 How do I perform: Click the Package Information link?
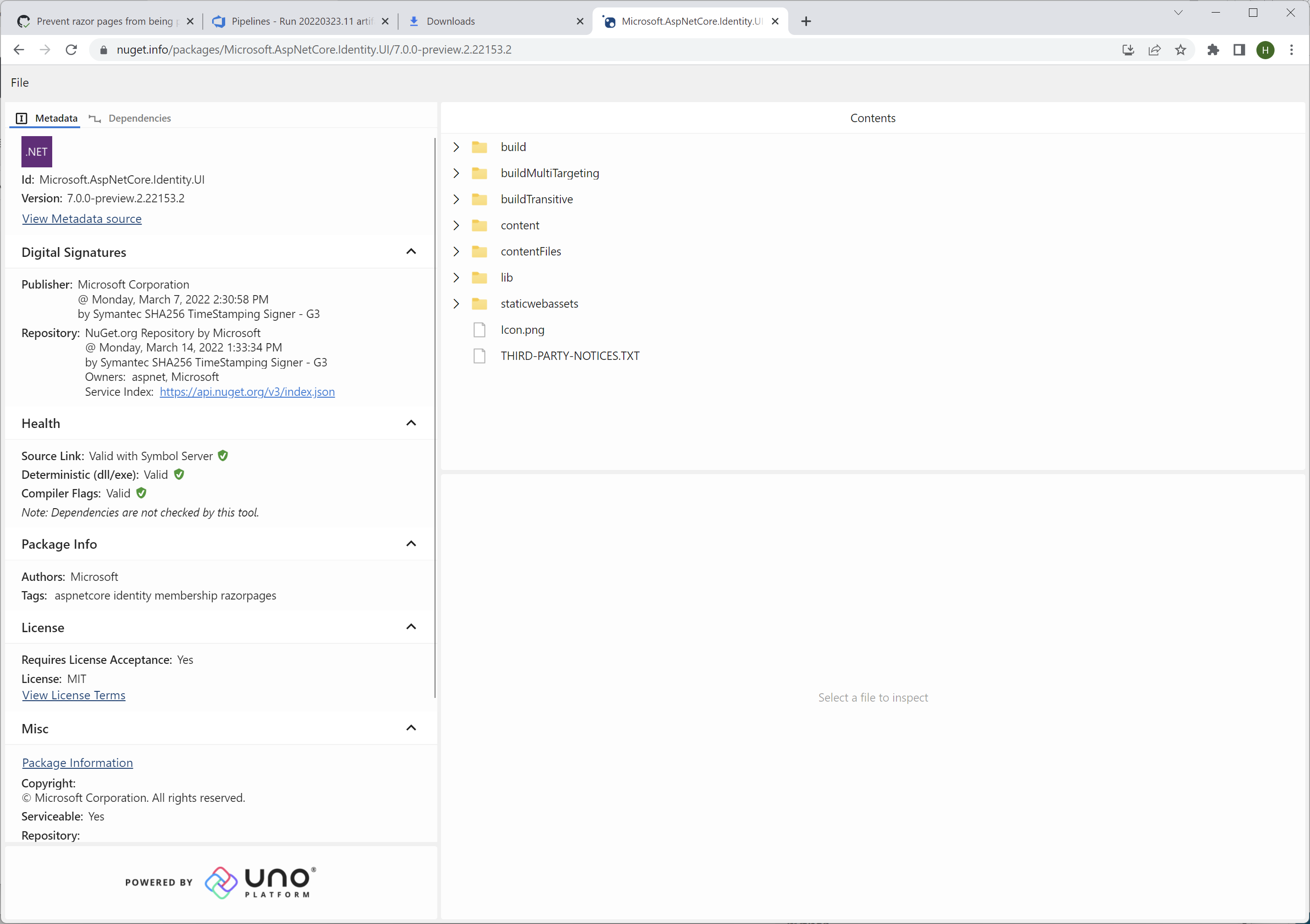[x=77, y=762]
